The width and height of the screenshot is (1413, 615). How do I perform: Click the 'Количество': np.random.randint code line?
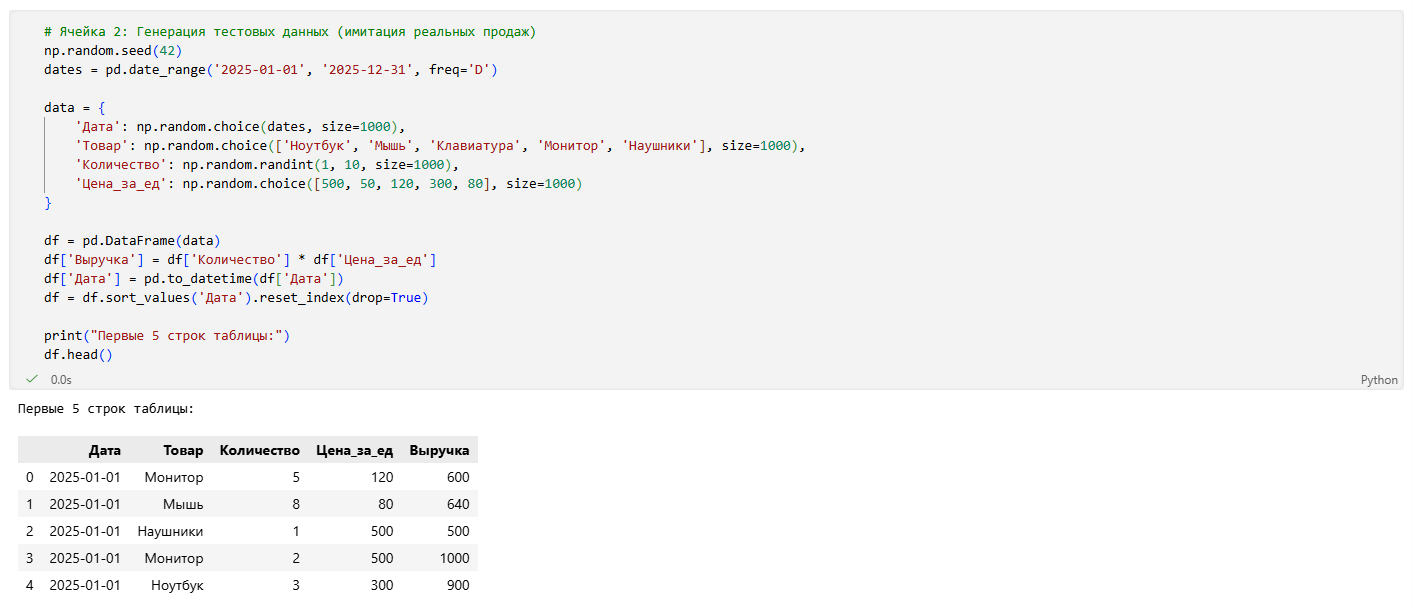(267, 165)
